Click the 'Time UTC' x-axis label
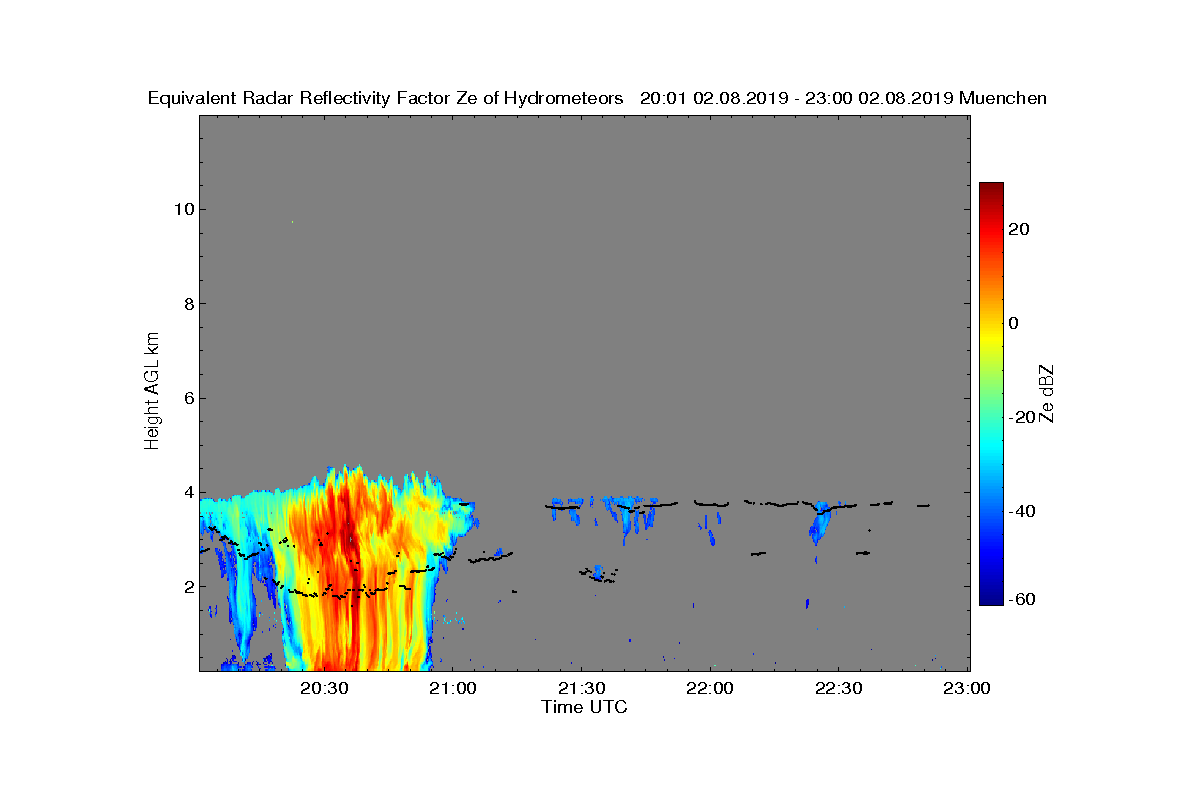The height and width of the screenshot is (800, 1200). 585,707
